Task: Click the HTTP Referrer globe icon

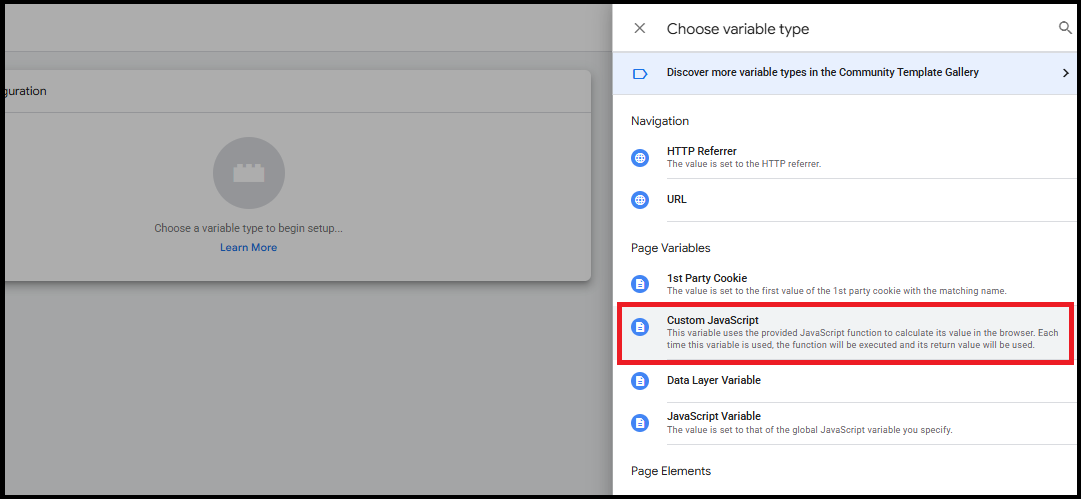Action: (640, 158)
